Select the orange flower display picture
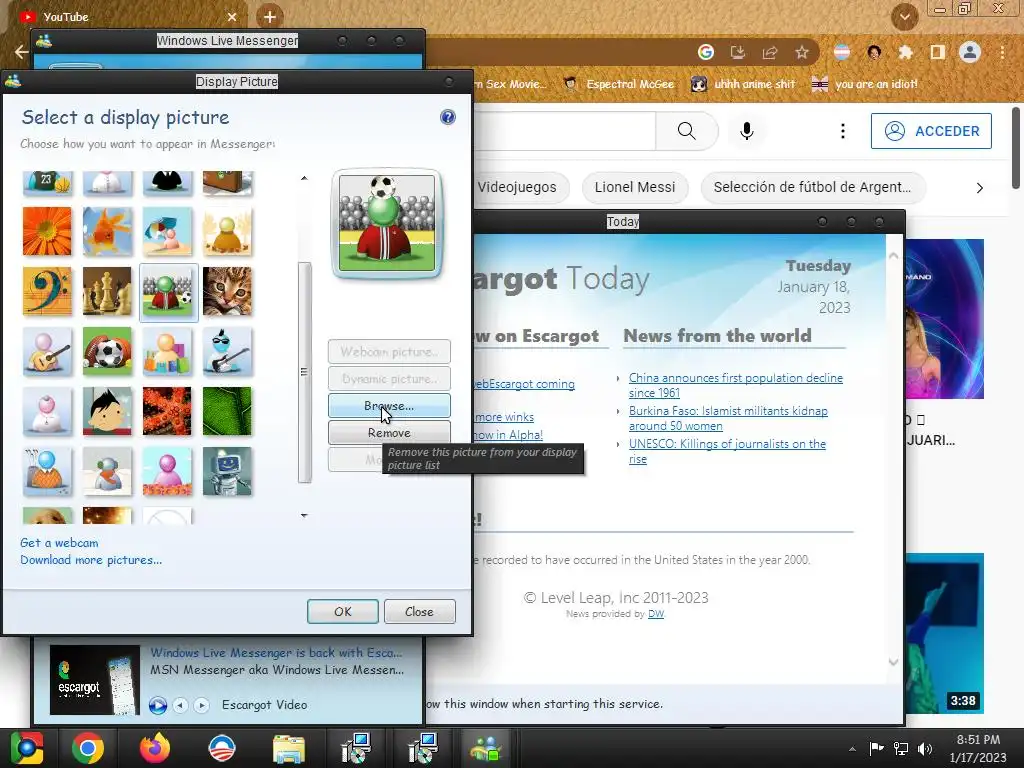Screen dimensions: 1024x768 click(x=47, y=231)
